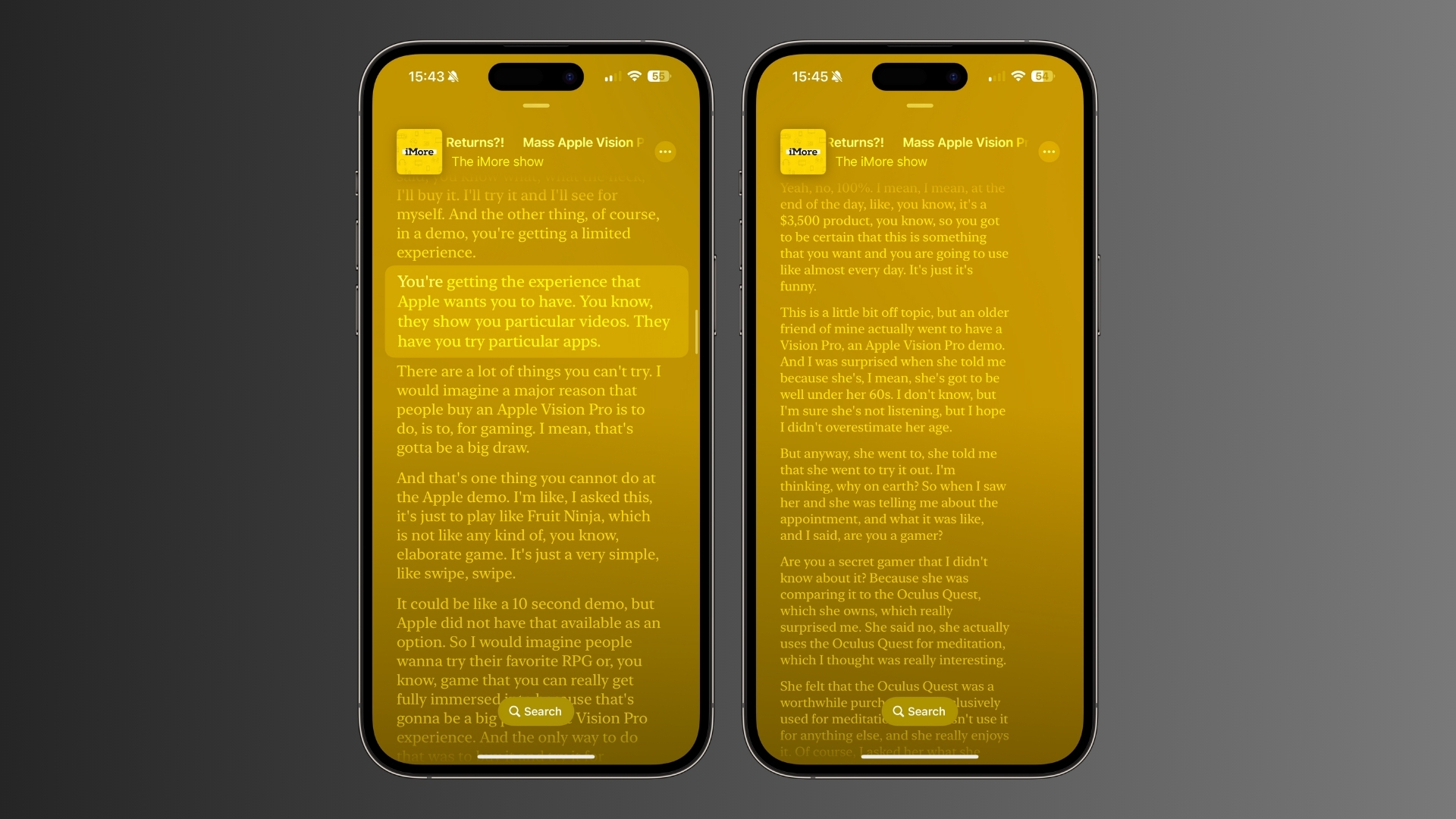Tap the Dynamic Island area (left phone)

[x=537, y=75]
